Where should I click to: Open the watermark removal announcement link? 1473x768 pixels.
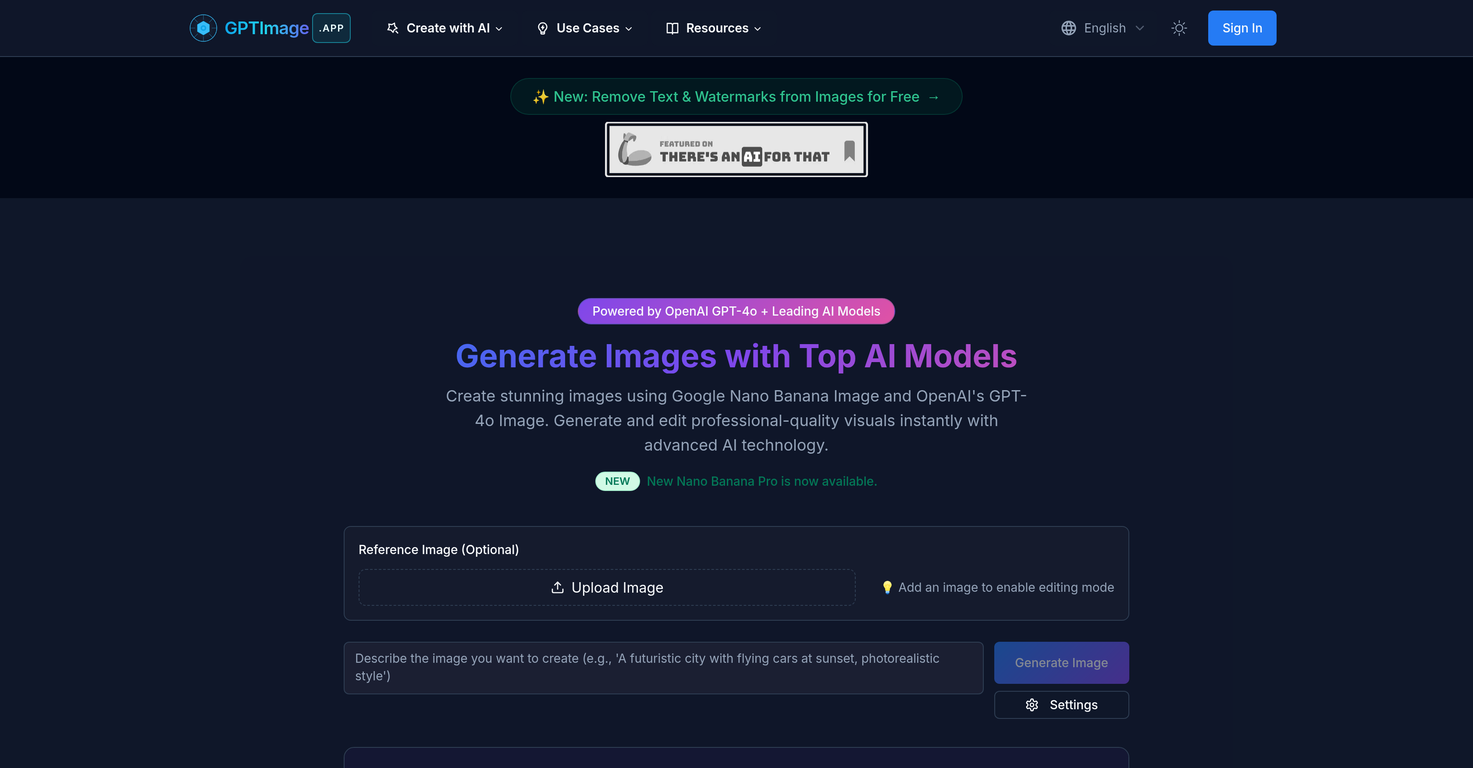[x=736, y=96]
